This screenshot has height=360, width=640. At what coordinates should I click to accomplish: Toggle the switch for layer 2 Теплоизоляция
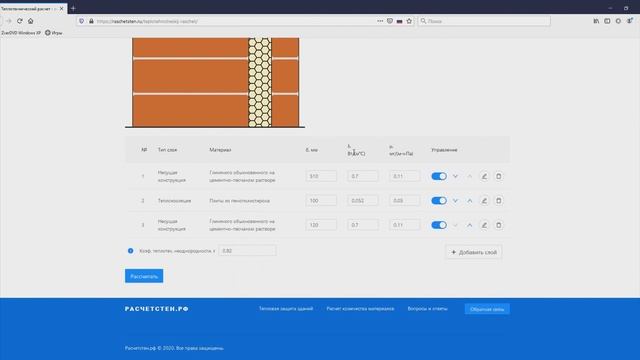[439, 201]
